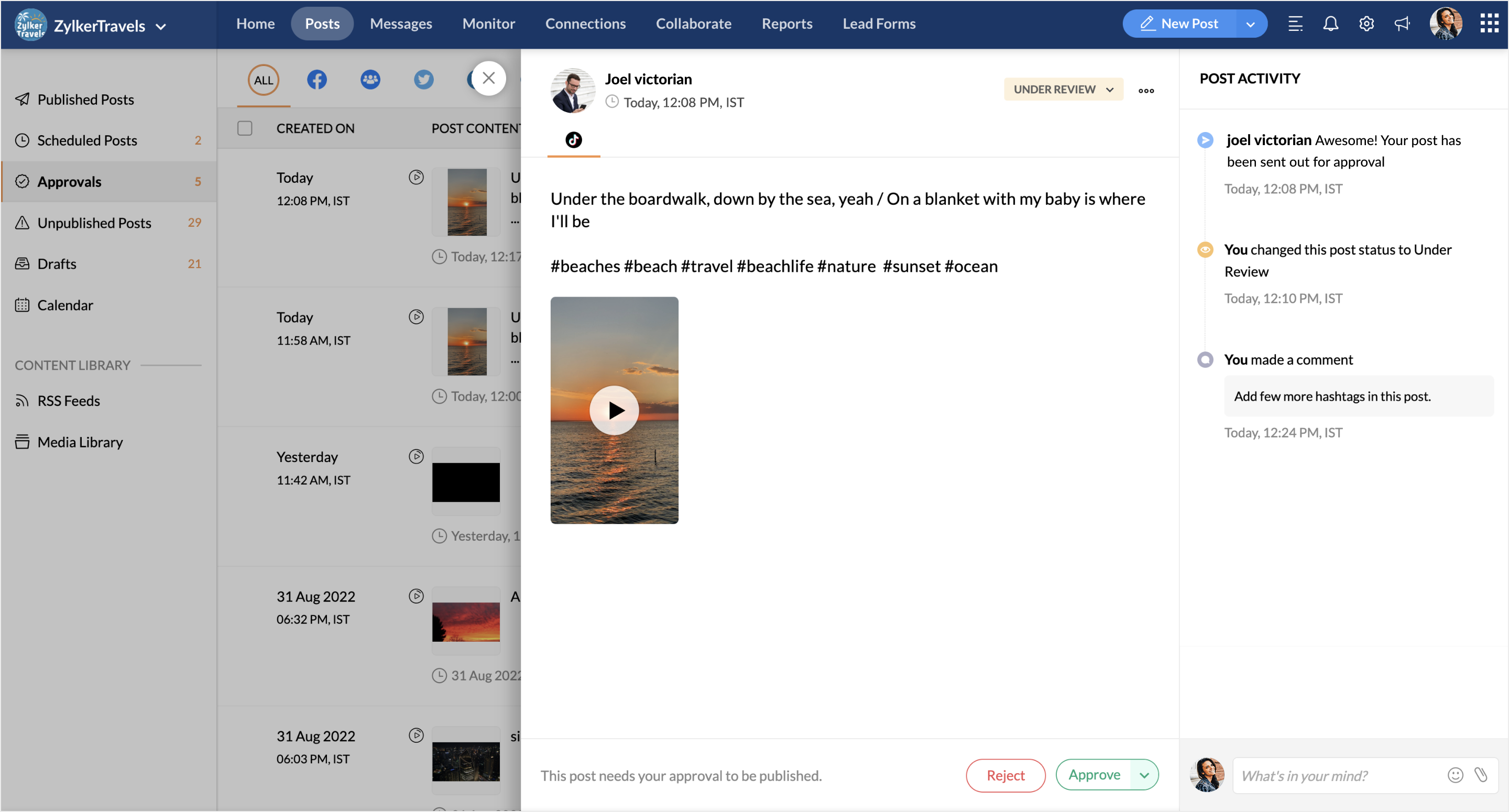
Task: Open the settings gear icon
Action: coord(1366,24)
